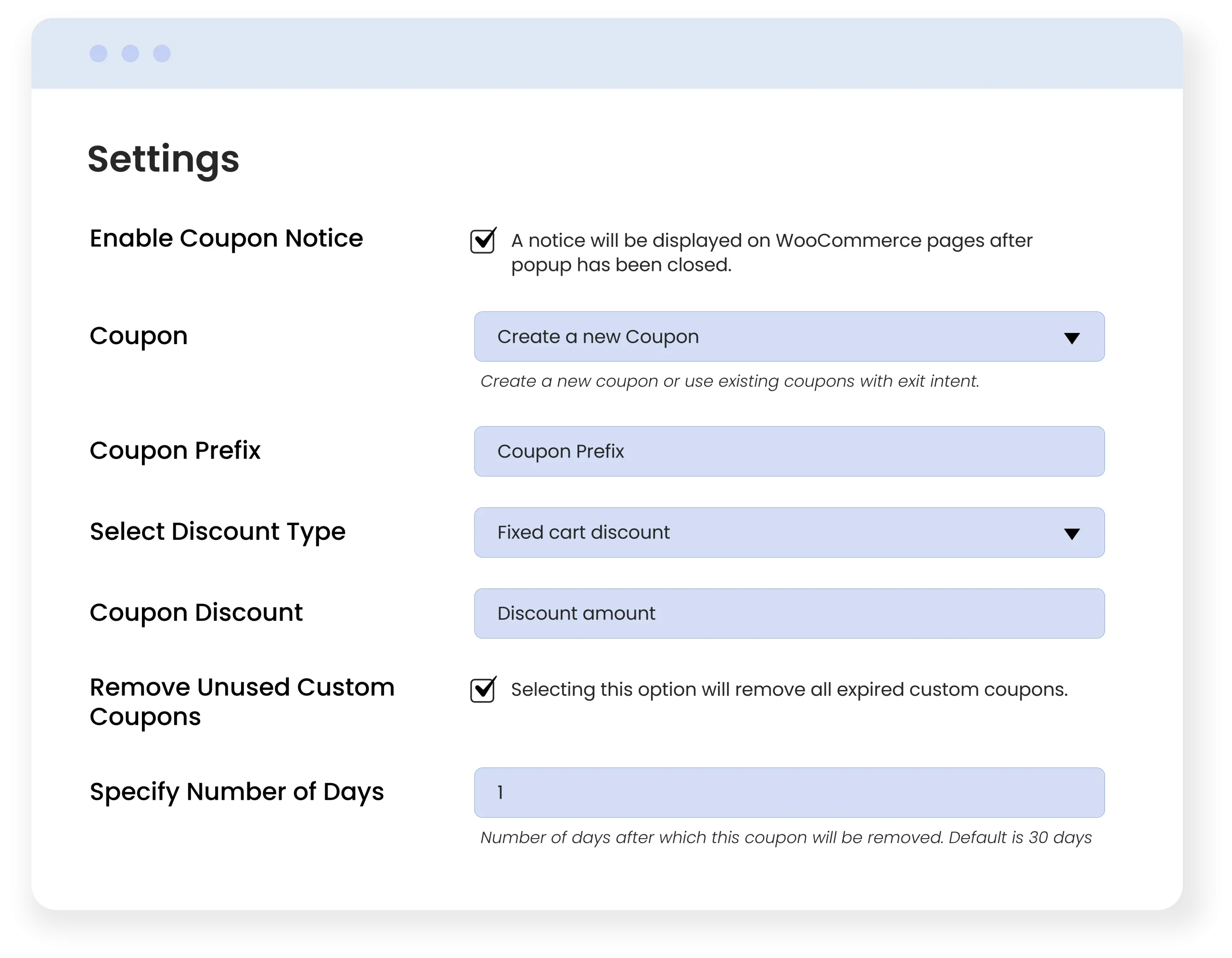Uncheck Remove Unused Custom Coupons checkbox
This screenshot has height=958, width=1232.
(482, 691)
